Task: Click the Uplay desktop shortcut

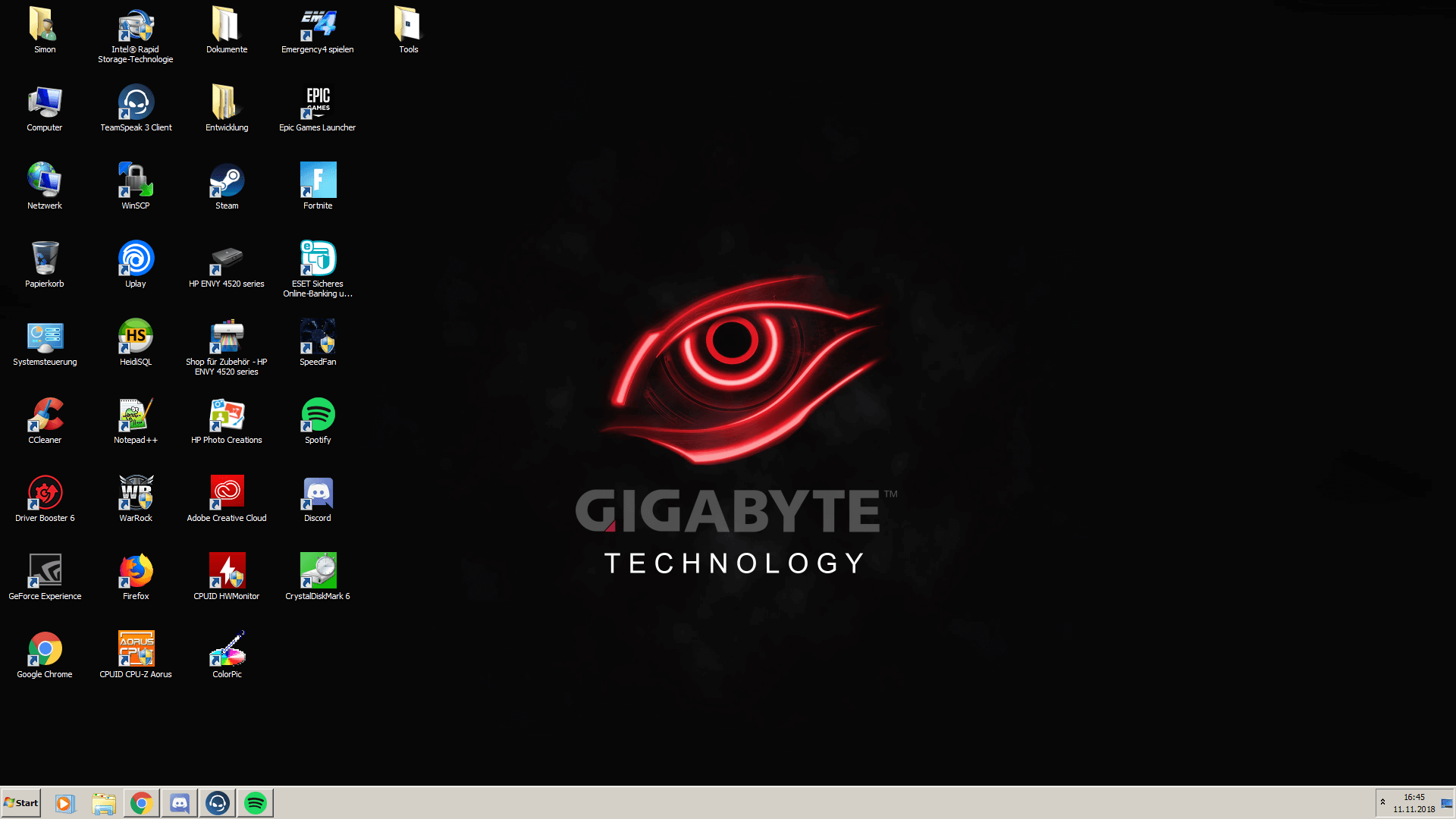Action: (x=136, y=259)
